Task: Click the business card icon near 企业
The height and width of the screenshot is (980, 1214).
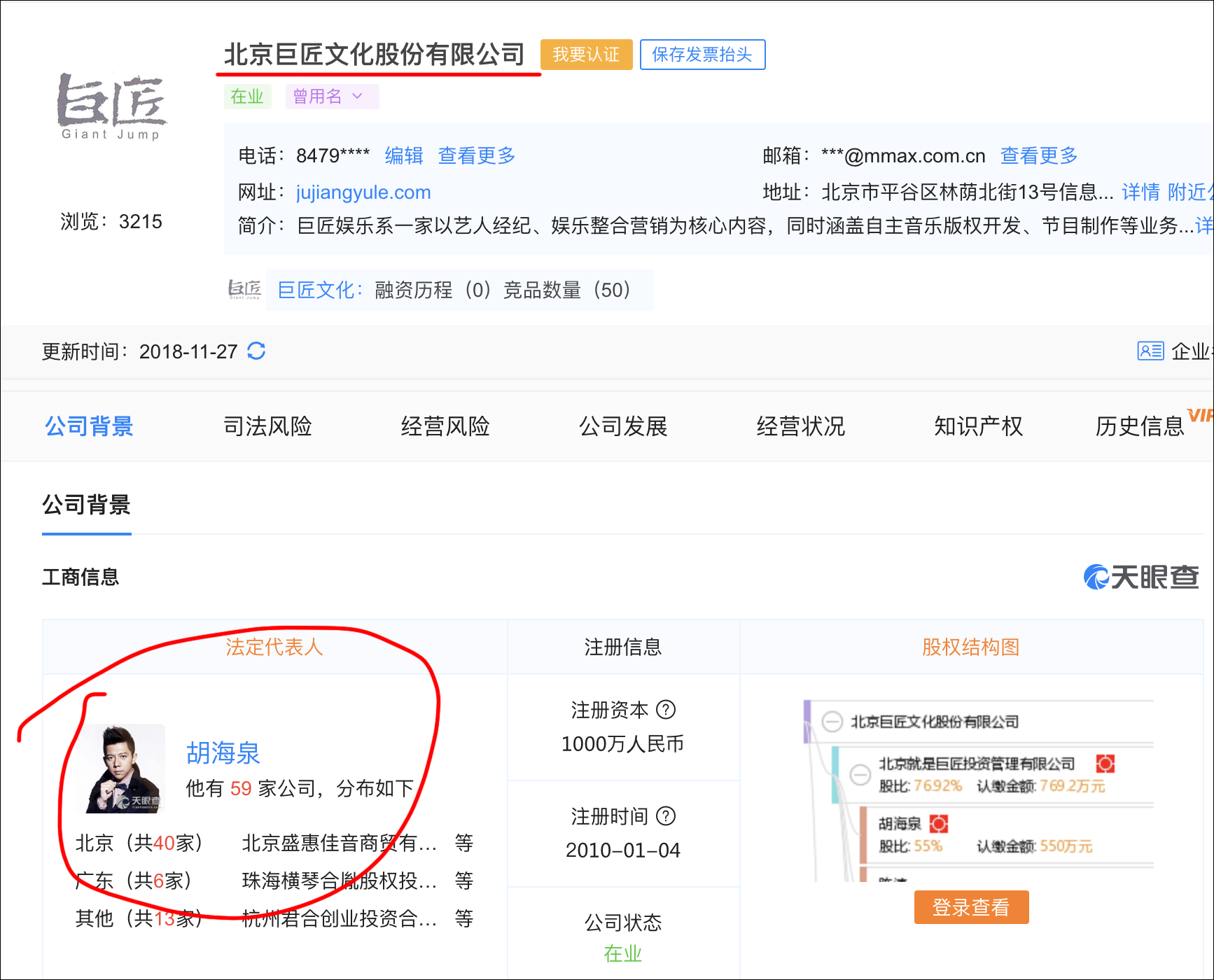Action: click(1150, 351)
